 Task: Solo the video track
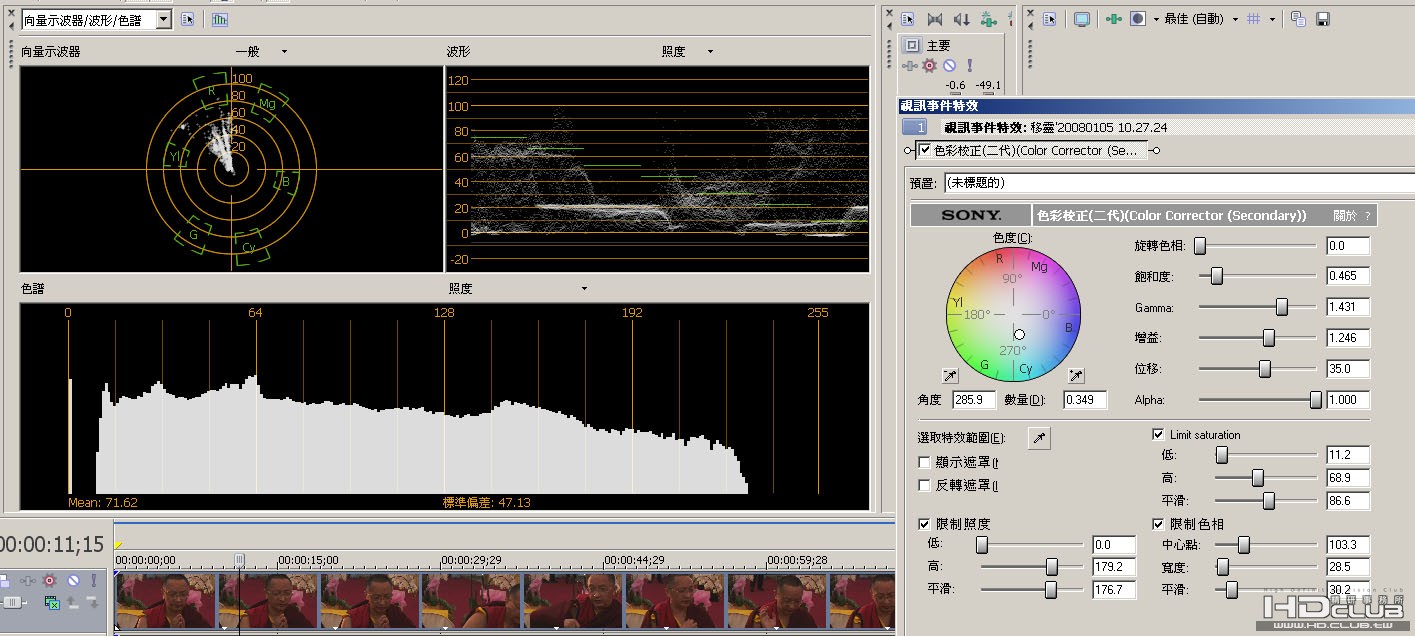(x=93, y=580)
